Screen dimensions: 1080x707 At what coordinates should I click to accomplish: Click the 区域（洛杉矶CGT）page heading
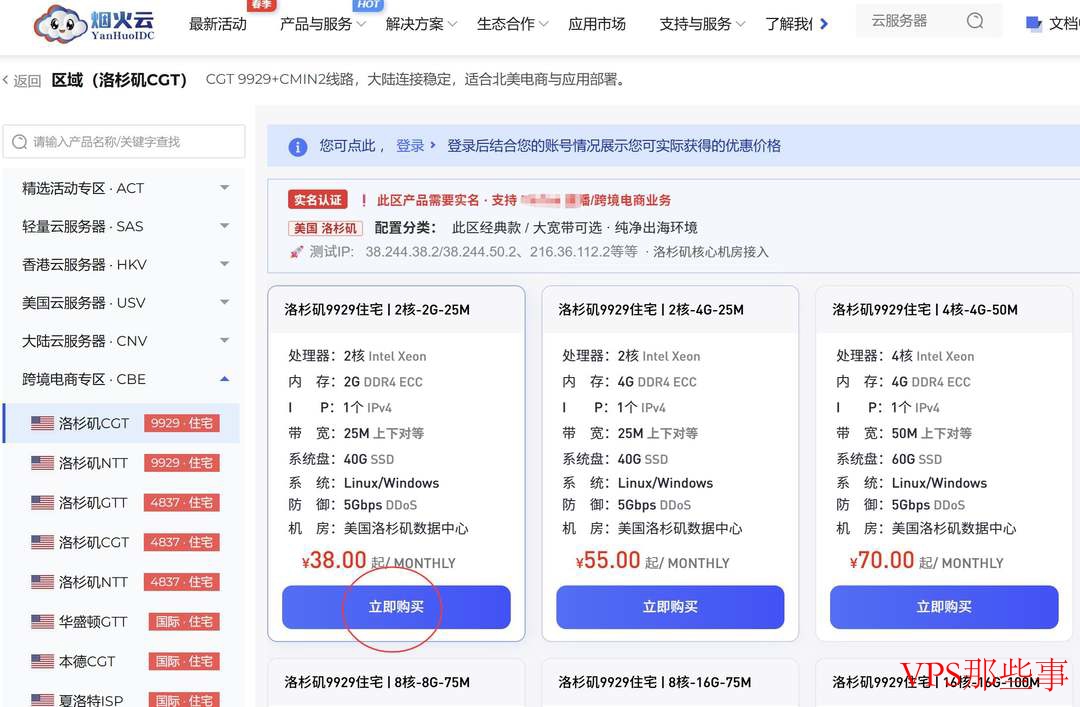click(x=119, y=81)
